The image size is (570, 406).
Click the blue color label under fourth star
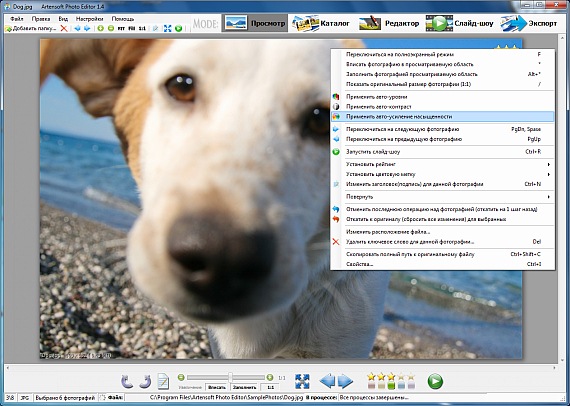click(x=401, y=385)
